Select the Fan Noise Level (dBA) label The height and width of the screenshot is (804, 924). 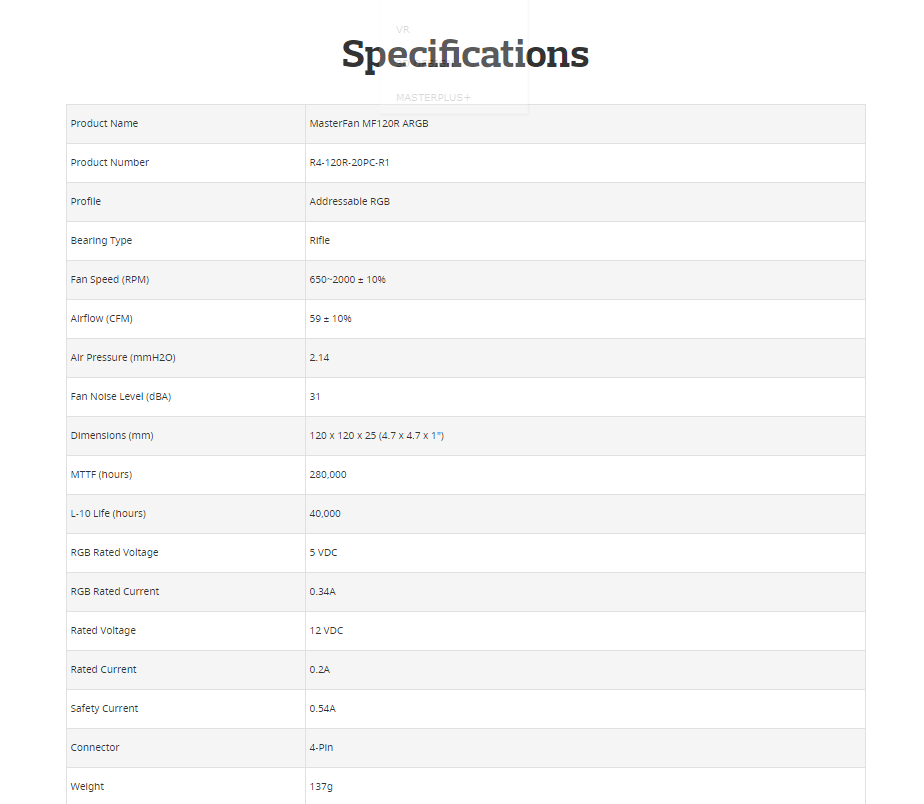(x=121, y=397)
